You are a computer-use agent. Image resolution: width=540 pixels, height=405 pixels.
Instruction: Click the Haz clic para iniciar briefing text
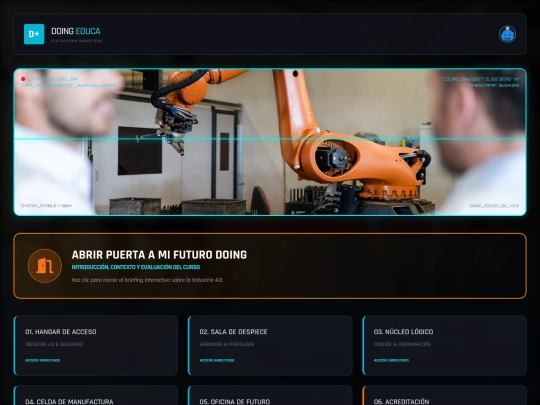pos(147,280)
